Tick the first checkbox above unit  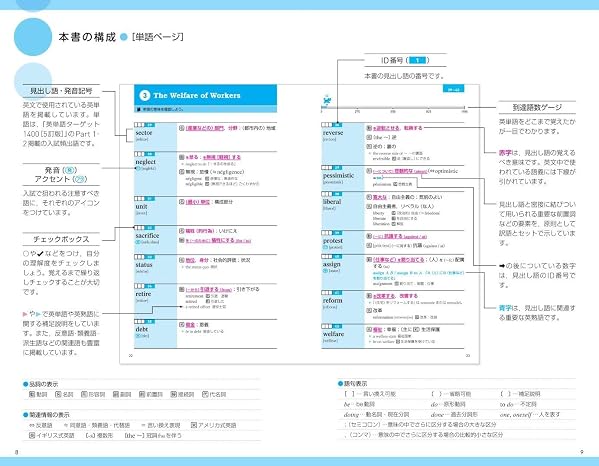coord(136,199)
